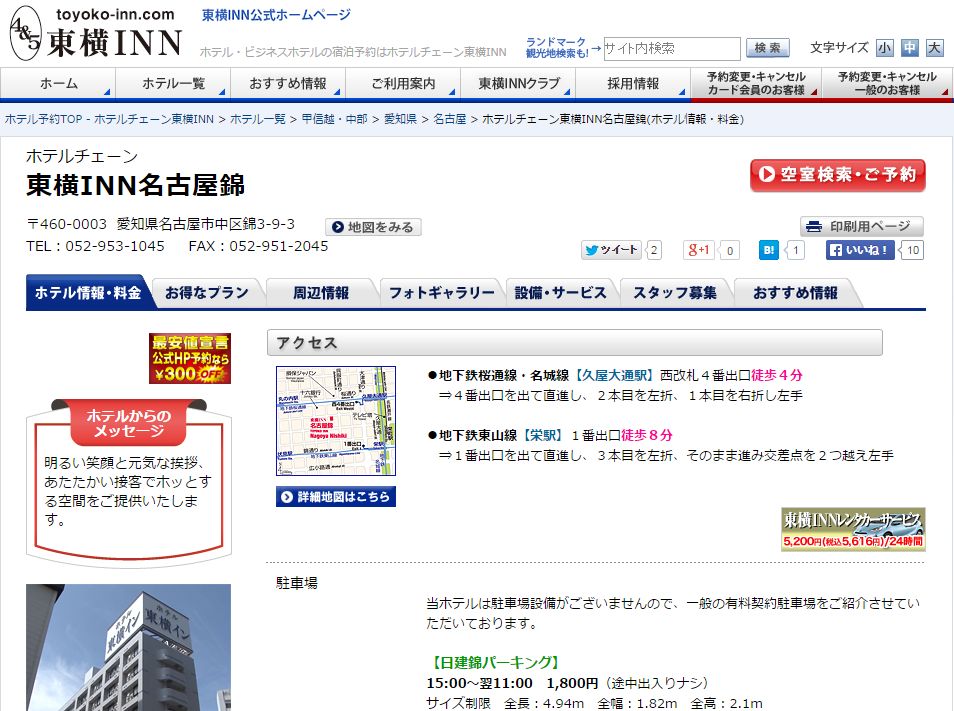Select the ホテル情報・料金 tab
This screenshot has width=954, height=711.
point(88,293)
